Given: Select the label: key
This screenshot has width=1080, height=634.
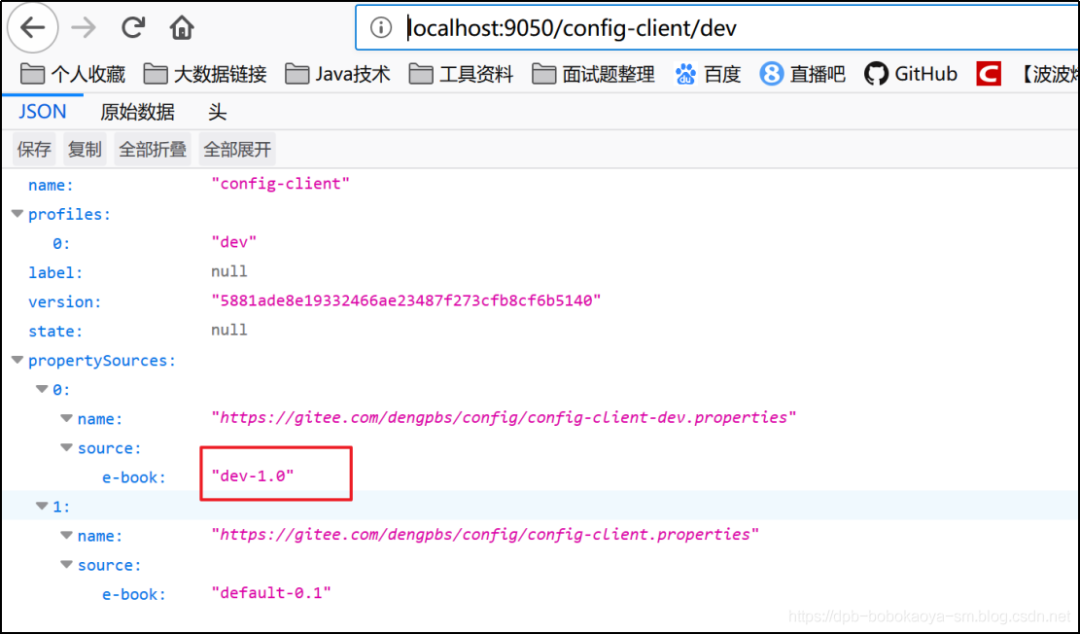Looking at the screenshot, I should (x=56, y=273).
